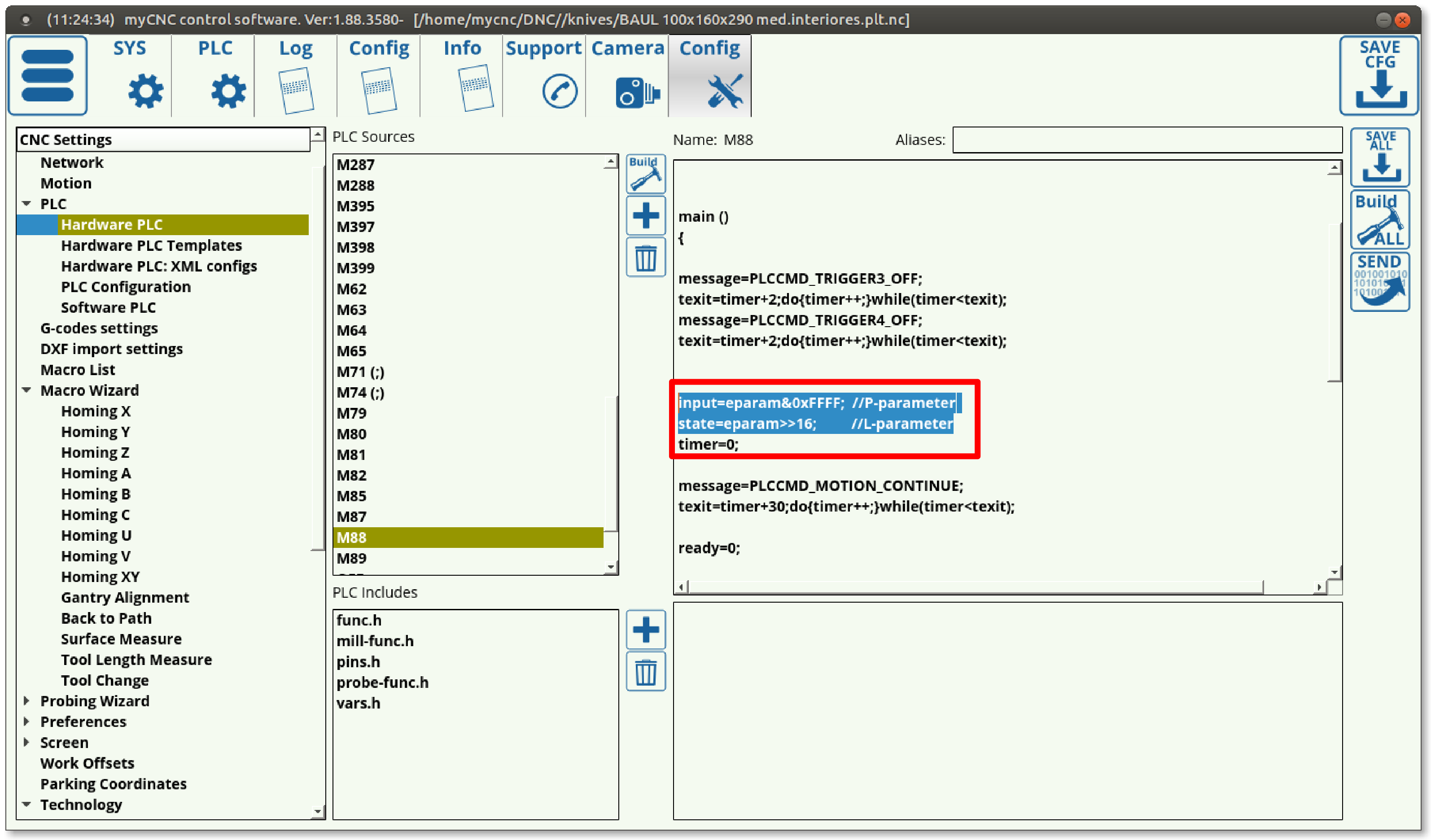Collapse the Macro Wizard tree node
The image size is (1431, 840).
pyautogui.click(x=26, y=390)
